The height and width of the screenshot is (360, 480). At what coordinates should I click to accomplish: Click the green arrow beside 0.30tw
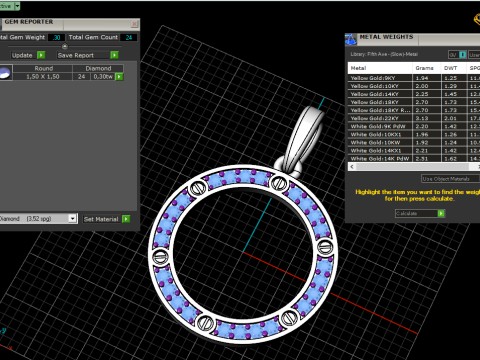[119, 77]
